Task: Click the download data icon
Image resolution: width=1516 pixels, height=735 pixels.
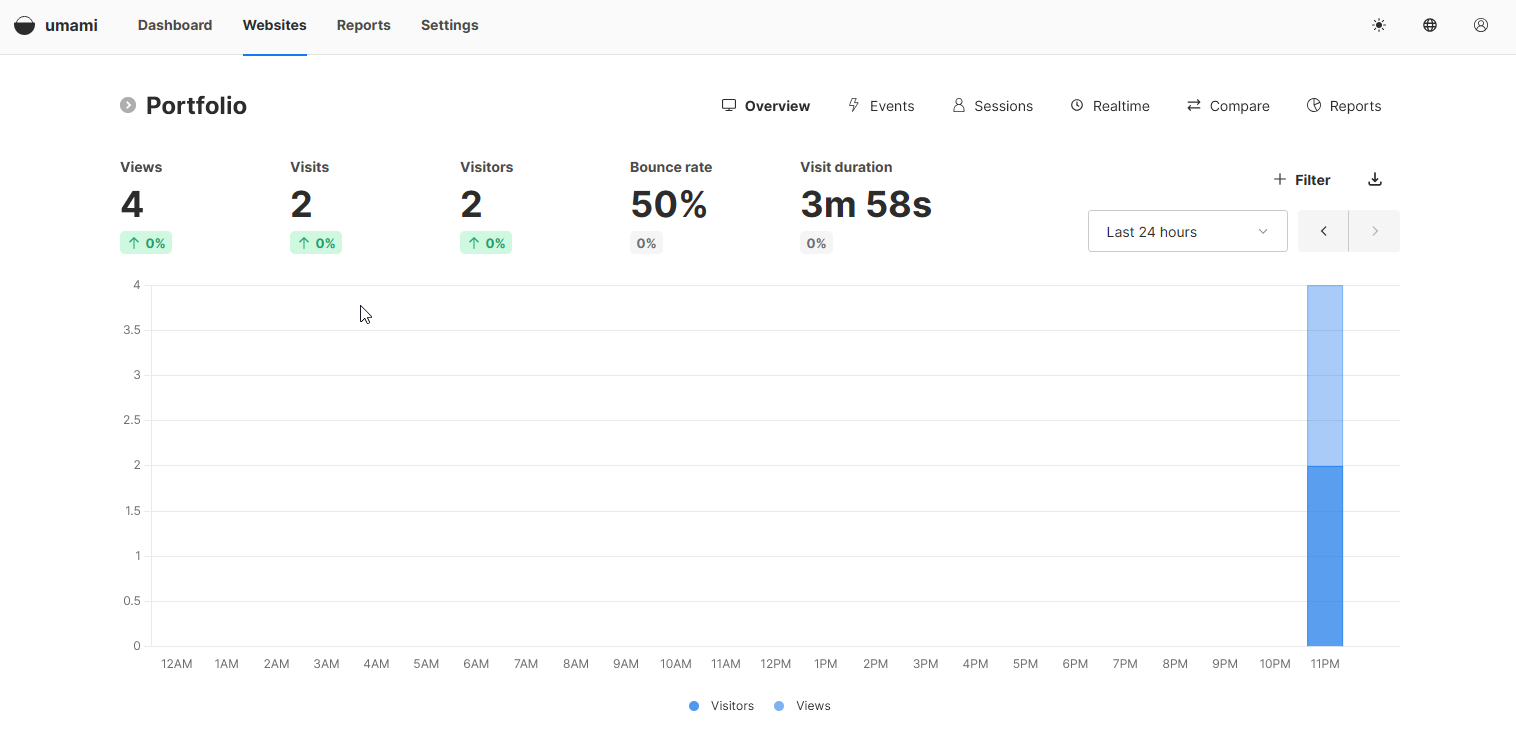Action: (x=1375, y=180)
